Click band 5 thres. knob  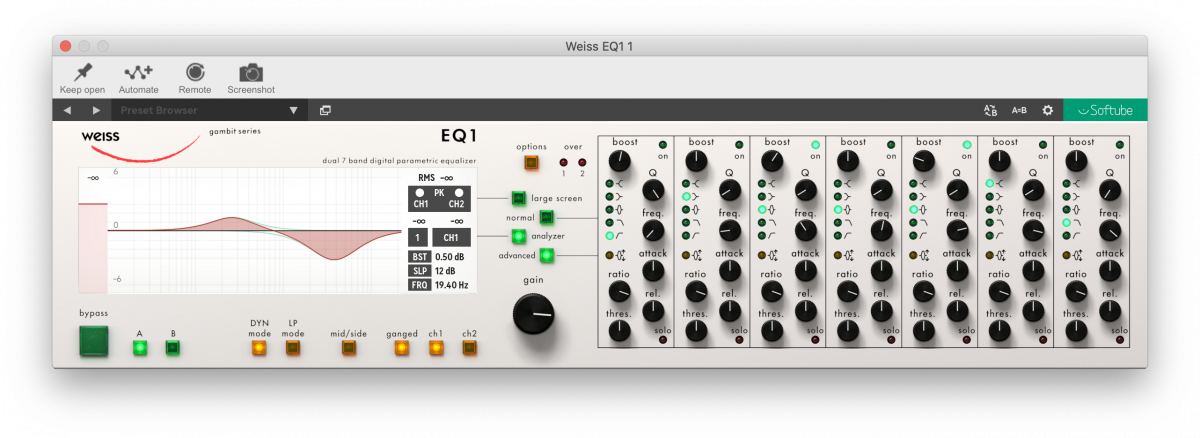click(924, 330)
